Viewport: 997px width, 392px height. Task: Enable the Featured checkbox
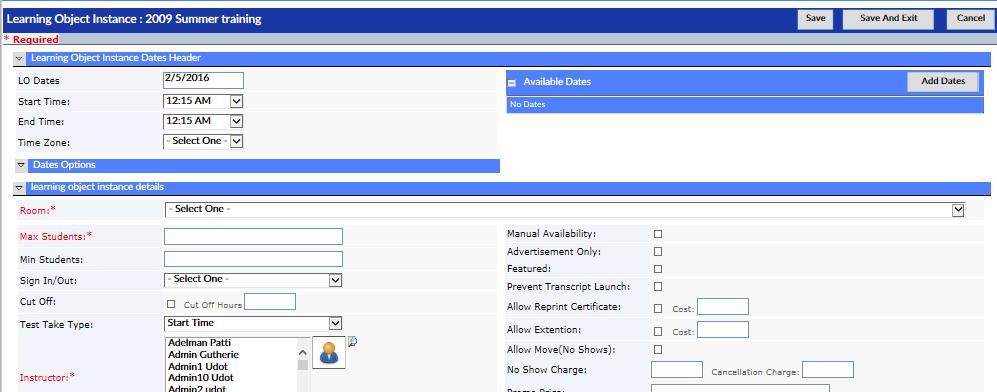pos(658,269)
